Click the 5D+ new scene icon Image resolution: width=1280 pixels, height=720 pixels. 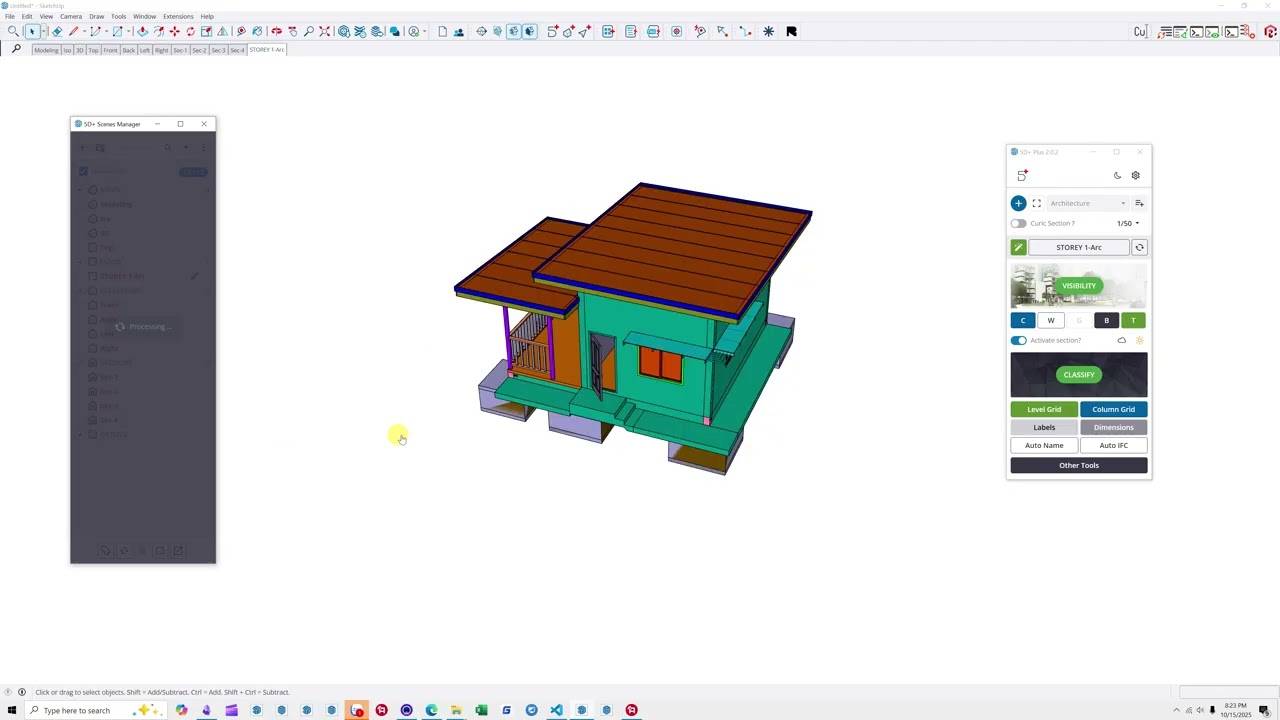click(1022, 175)
